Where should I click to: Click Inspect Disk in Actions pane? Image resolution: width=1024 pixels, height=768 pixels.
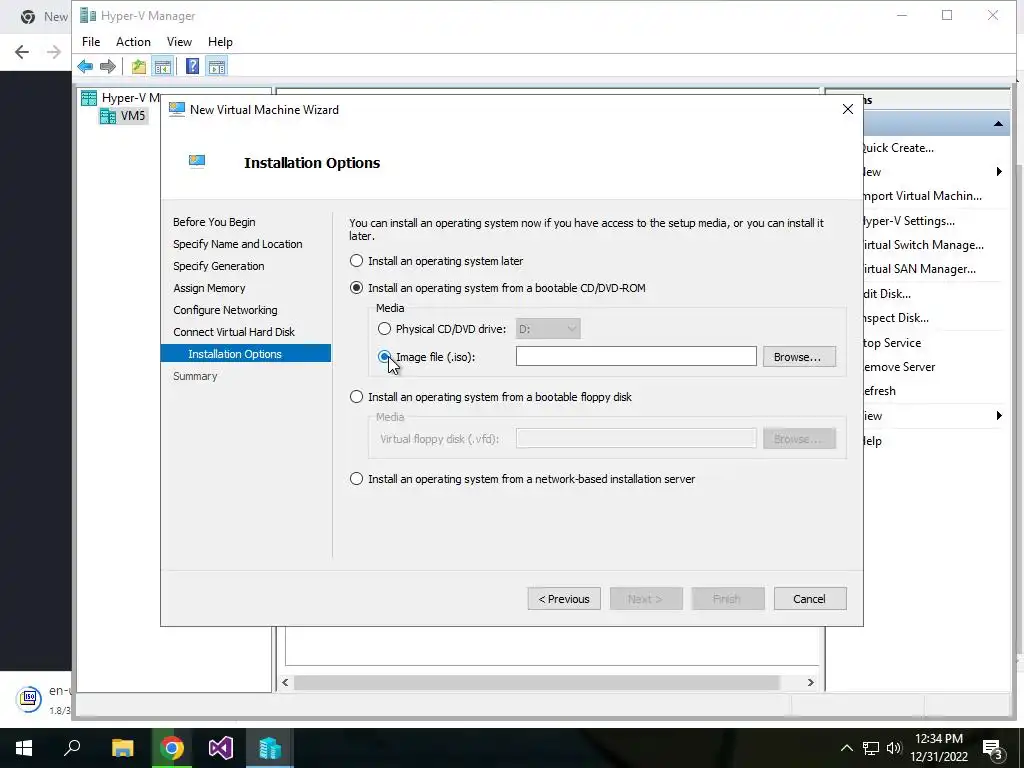(896, 319)
